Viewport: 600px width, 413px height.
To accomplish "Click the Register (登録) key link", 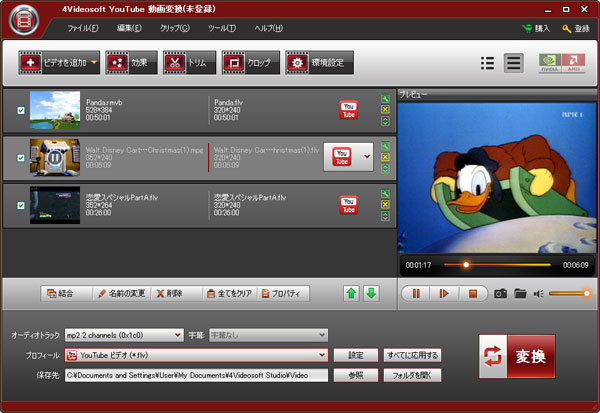I will (576, 28).
